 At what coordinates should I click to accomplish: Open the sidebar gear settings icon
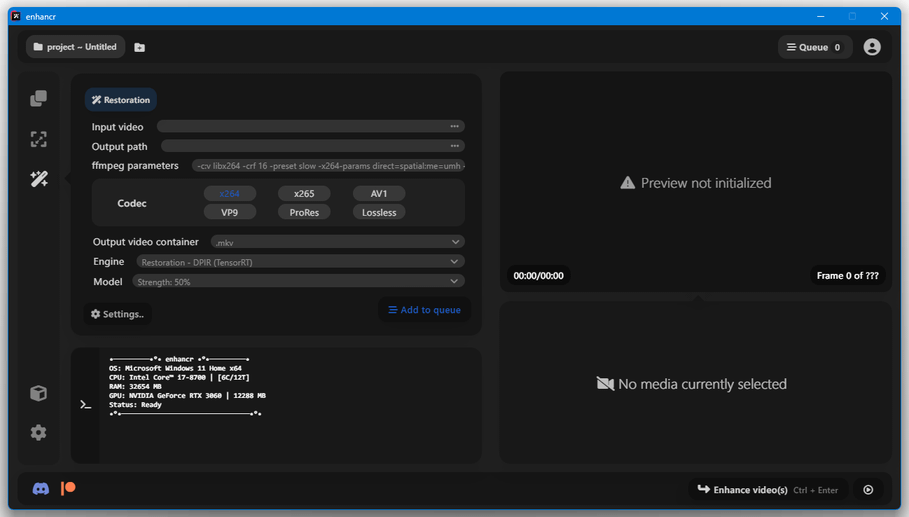click(38, 432)
